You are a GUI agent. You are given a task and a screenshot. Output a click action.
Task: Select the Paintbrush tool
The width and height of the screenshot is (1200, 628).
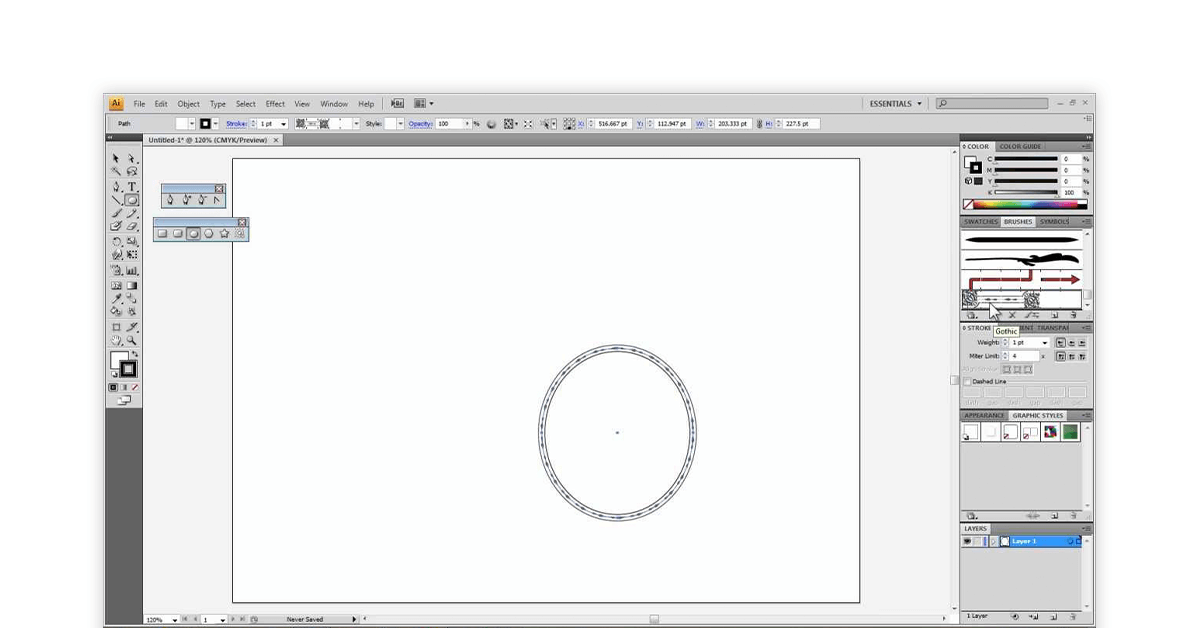115,213
